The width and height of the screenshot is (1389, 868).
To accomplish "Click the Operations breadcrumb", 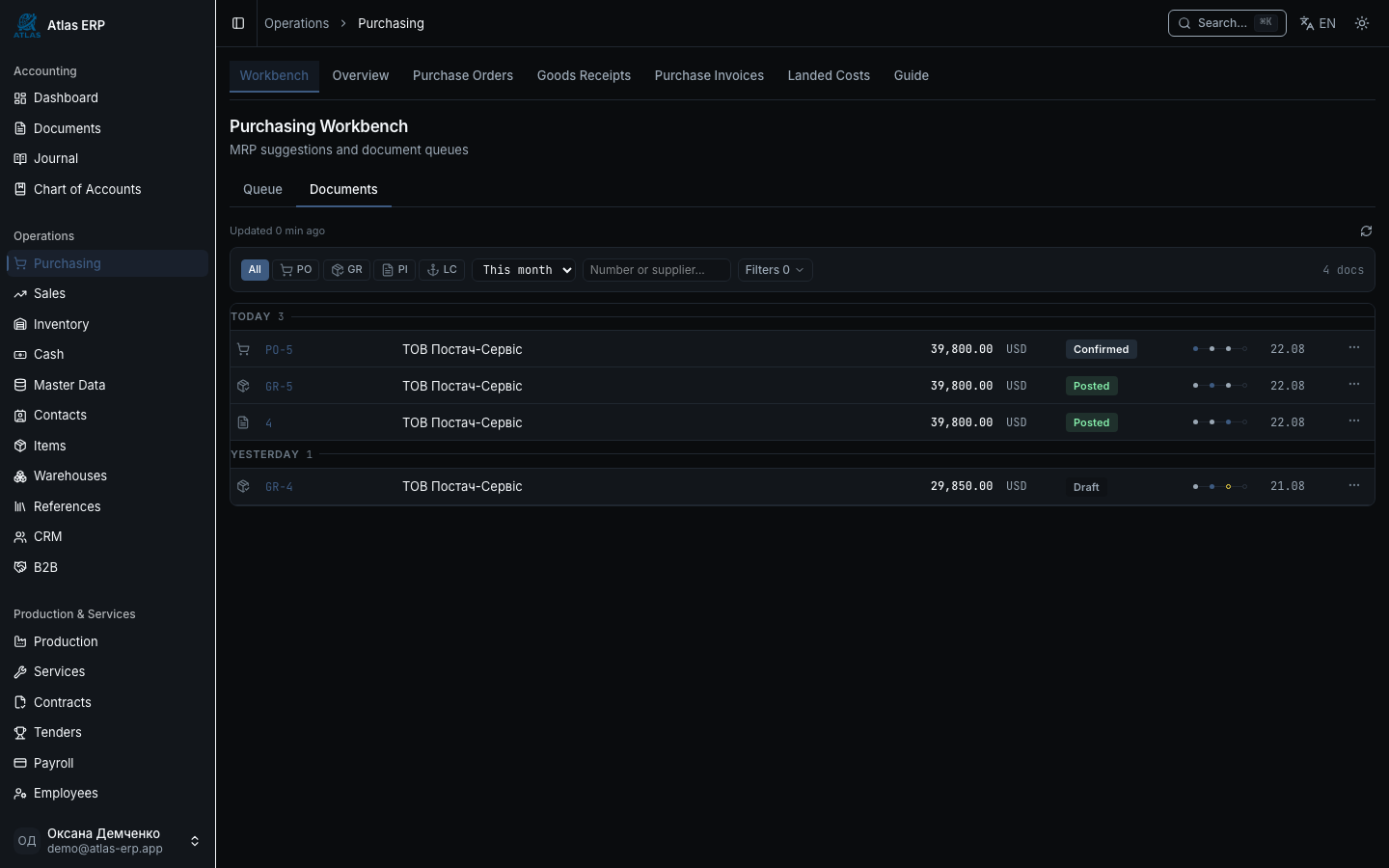I will pos(296,23).
